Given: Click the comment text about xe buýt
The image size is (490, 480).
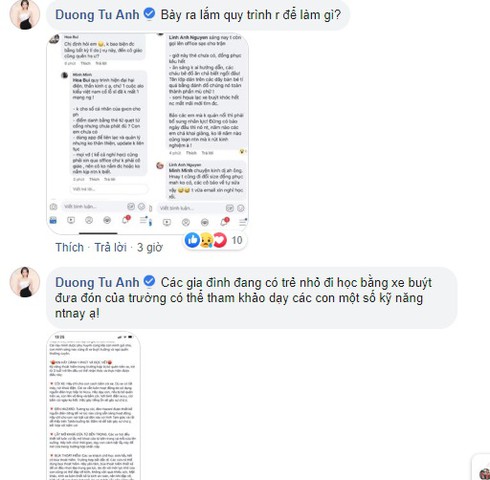Looking at the screenshot, I should (243, 298).
